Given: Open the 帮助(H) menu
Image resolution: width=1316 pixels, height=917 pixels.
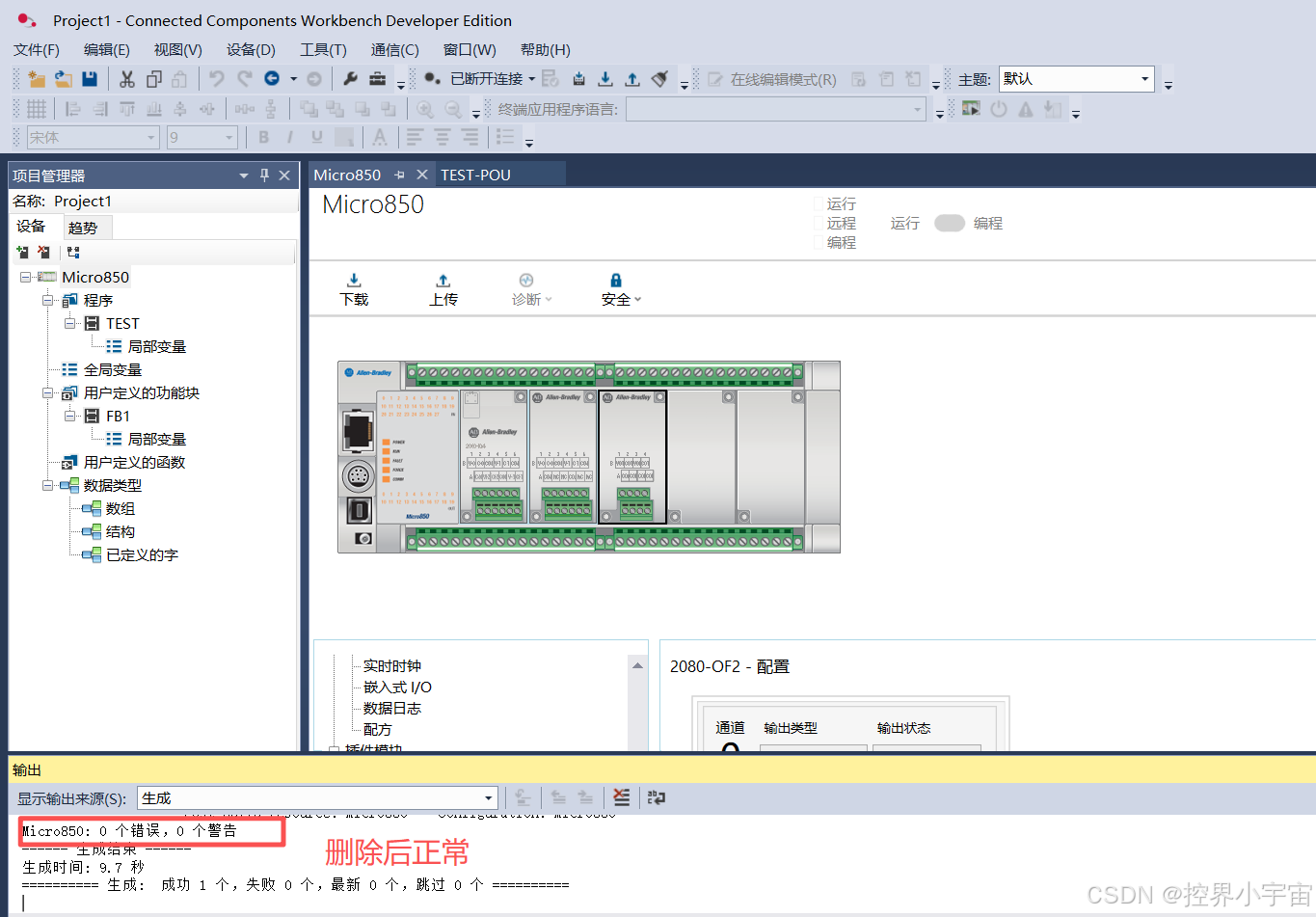Looking at the screenshot, I should click(545, 49).
